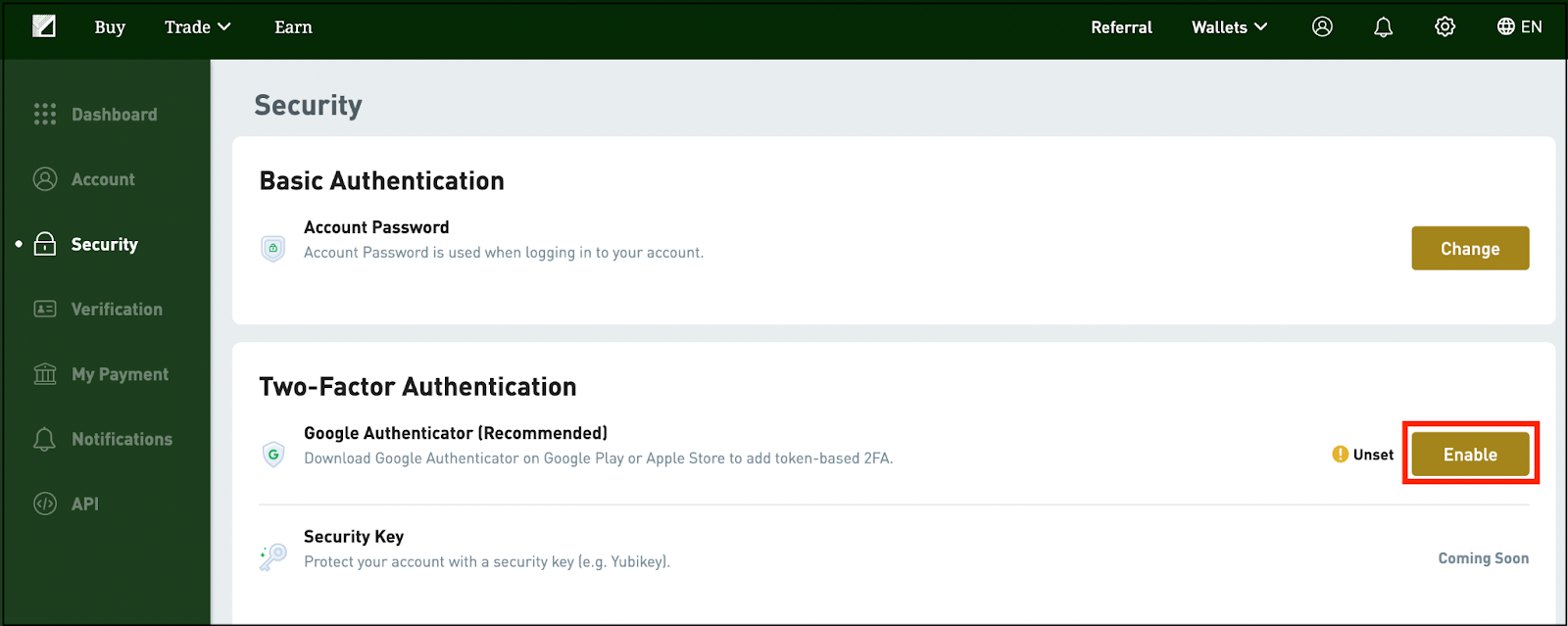Viewport: 1568px width, 626px height.
Task: Click the My Payment bank icon
Action: click(45, 373)
